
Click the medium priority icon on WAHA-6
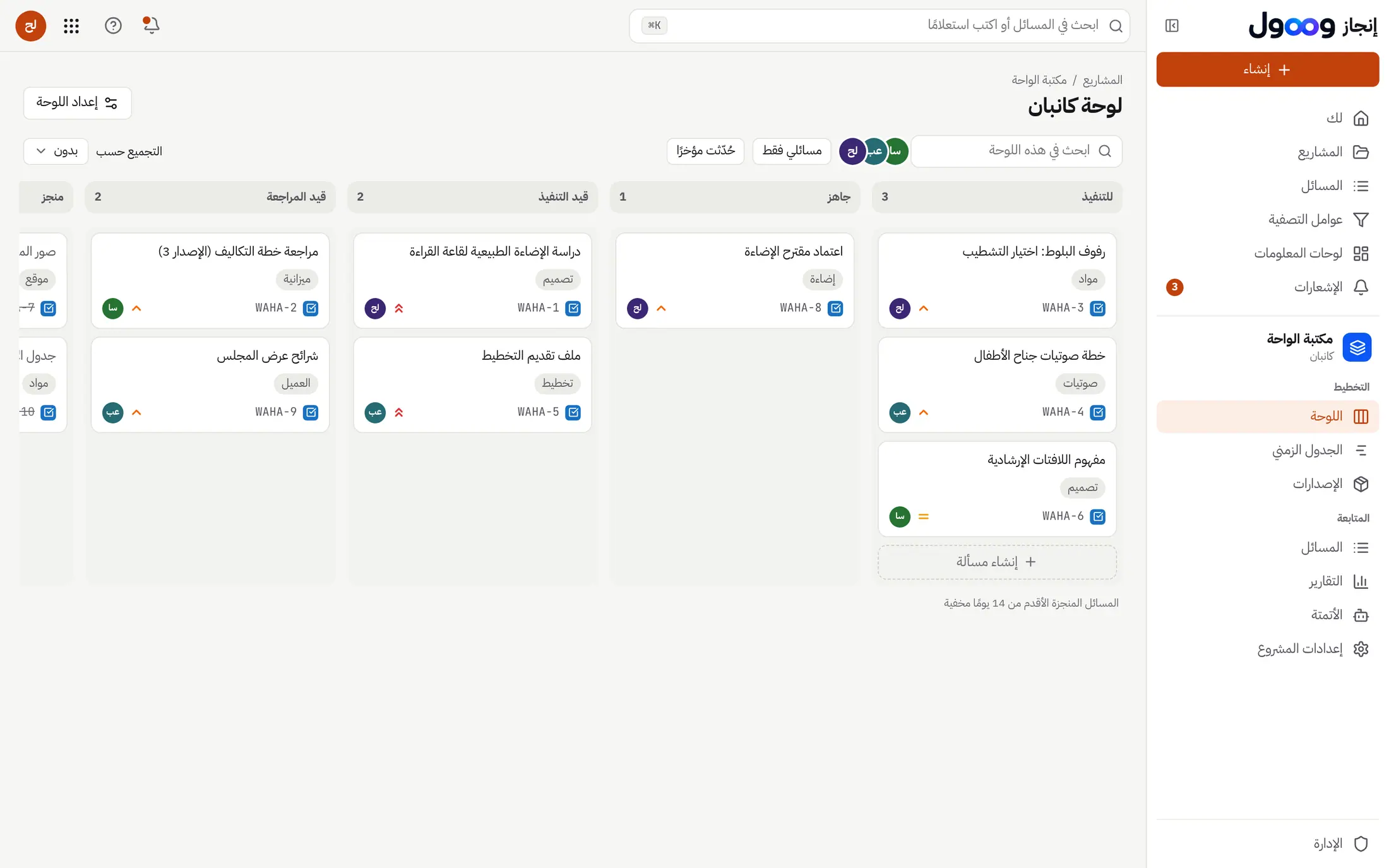(924, 516)
